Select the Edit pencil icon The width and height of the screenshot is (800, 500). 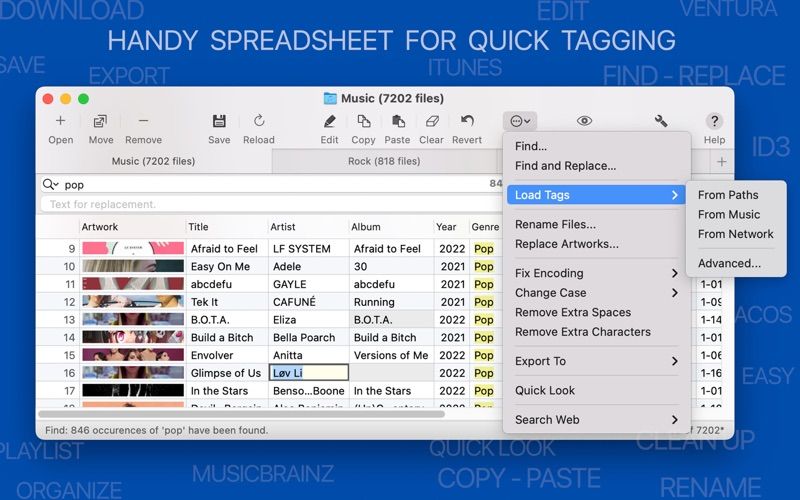(329, 121)
